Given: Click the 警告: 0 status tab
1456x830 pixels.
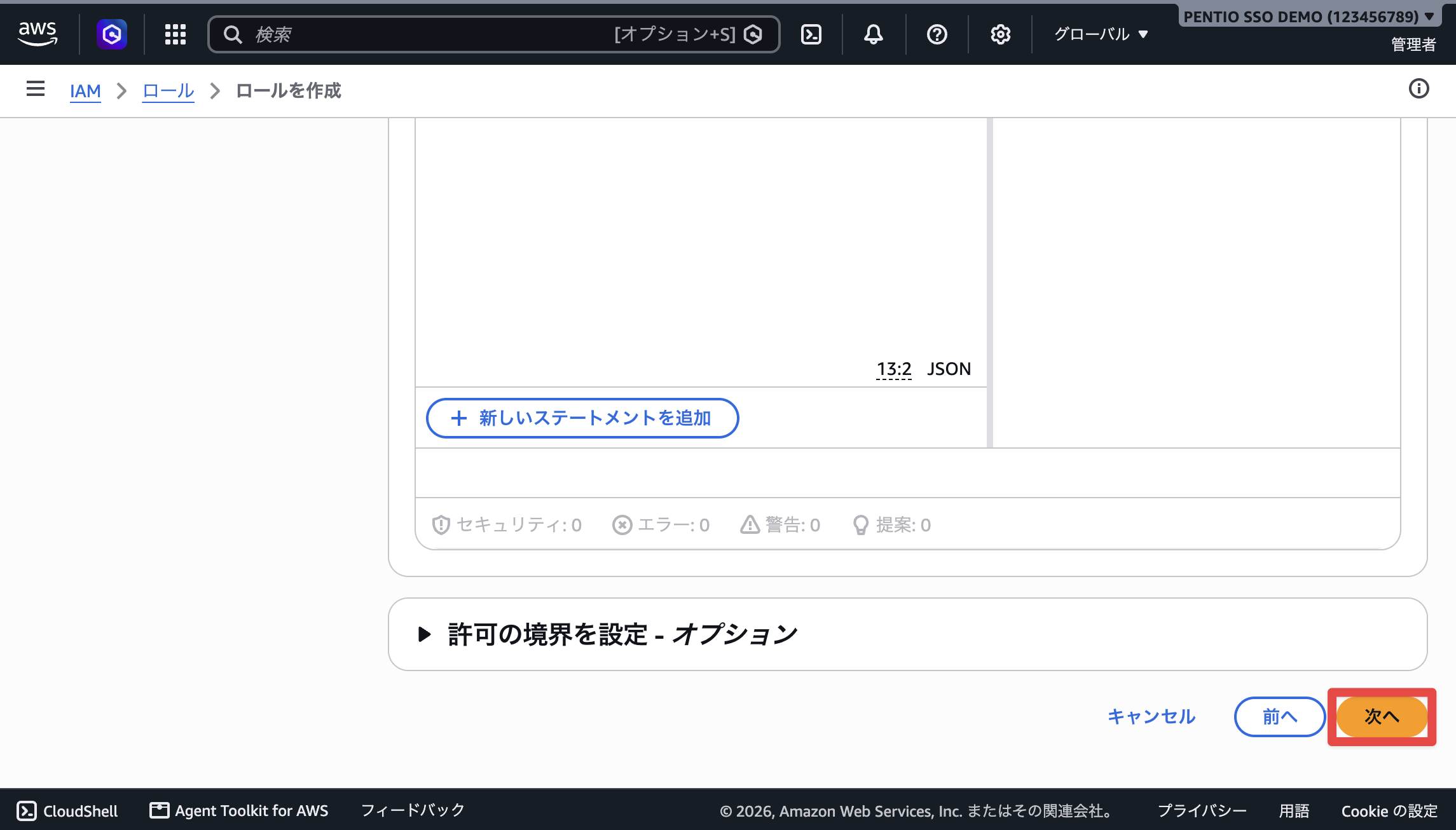Looking at the screenshot, I should pyautogui.click(x=780, y=525).
